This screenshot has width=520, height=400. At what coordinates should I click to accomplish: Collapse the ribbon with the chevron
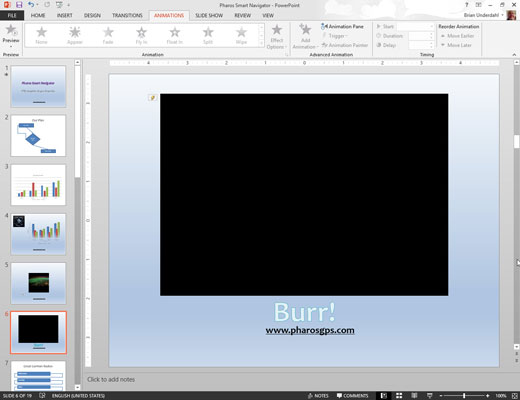click(514, 55)
